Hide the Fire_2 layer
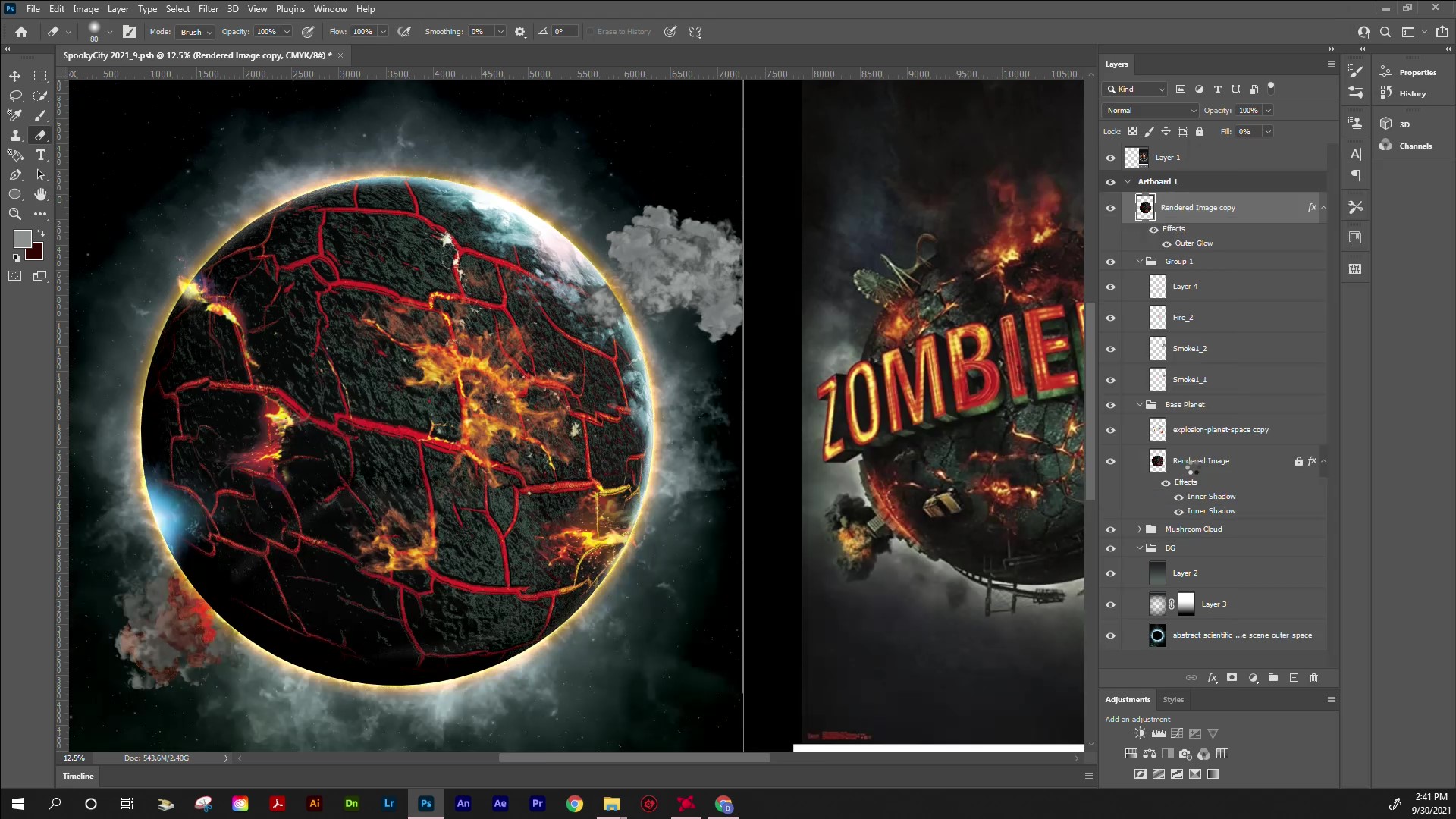The image size is (1456, 819). pos(1110,318)
